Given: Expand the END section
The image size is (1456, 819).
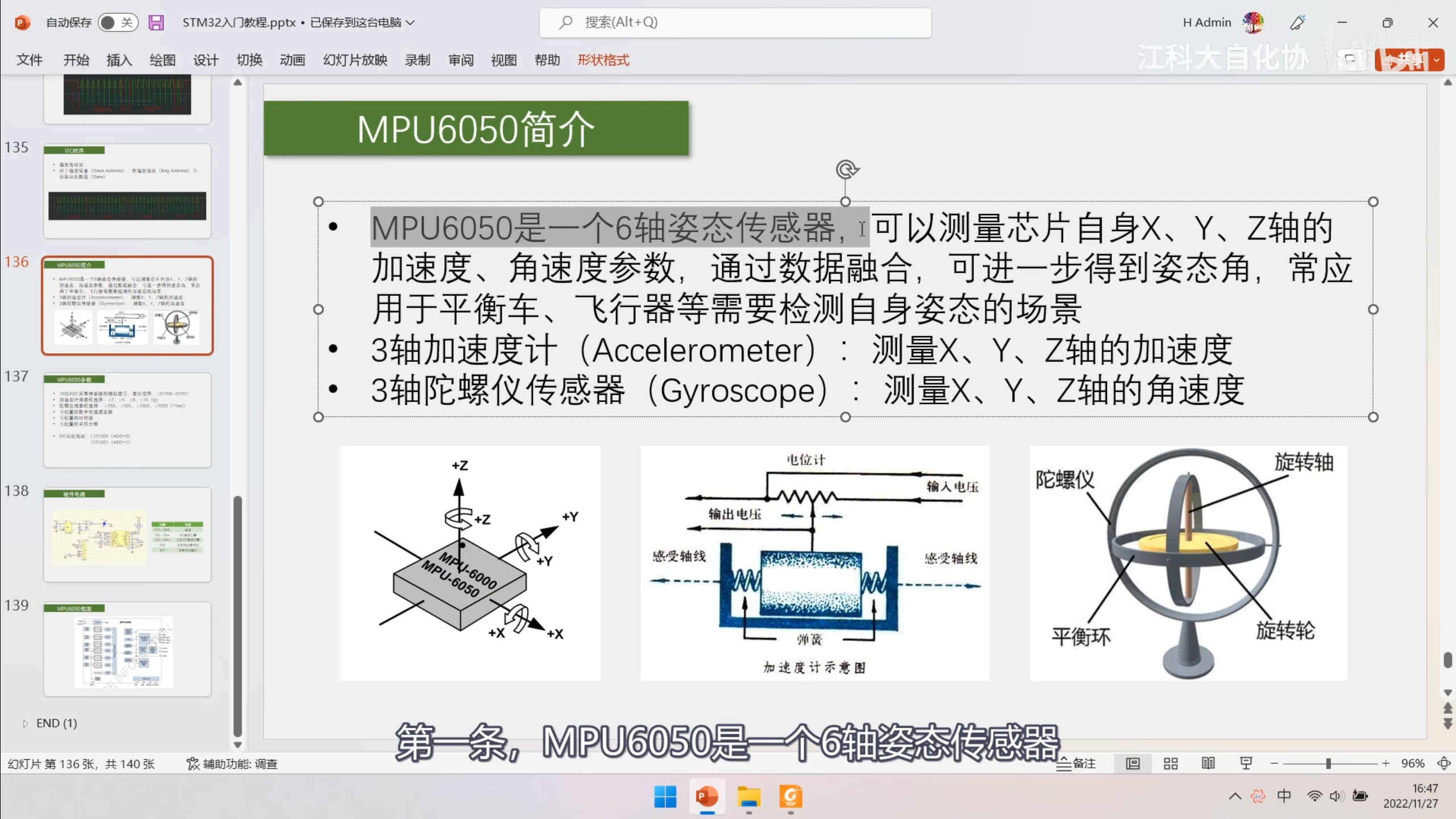Looking at the screenshot, I should (x=25, y=723).
